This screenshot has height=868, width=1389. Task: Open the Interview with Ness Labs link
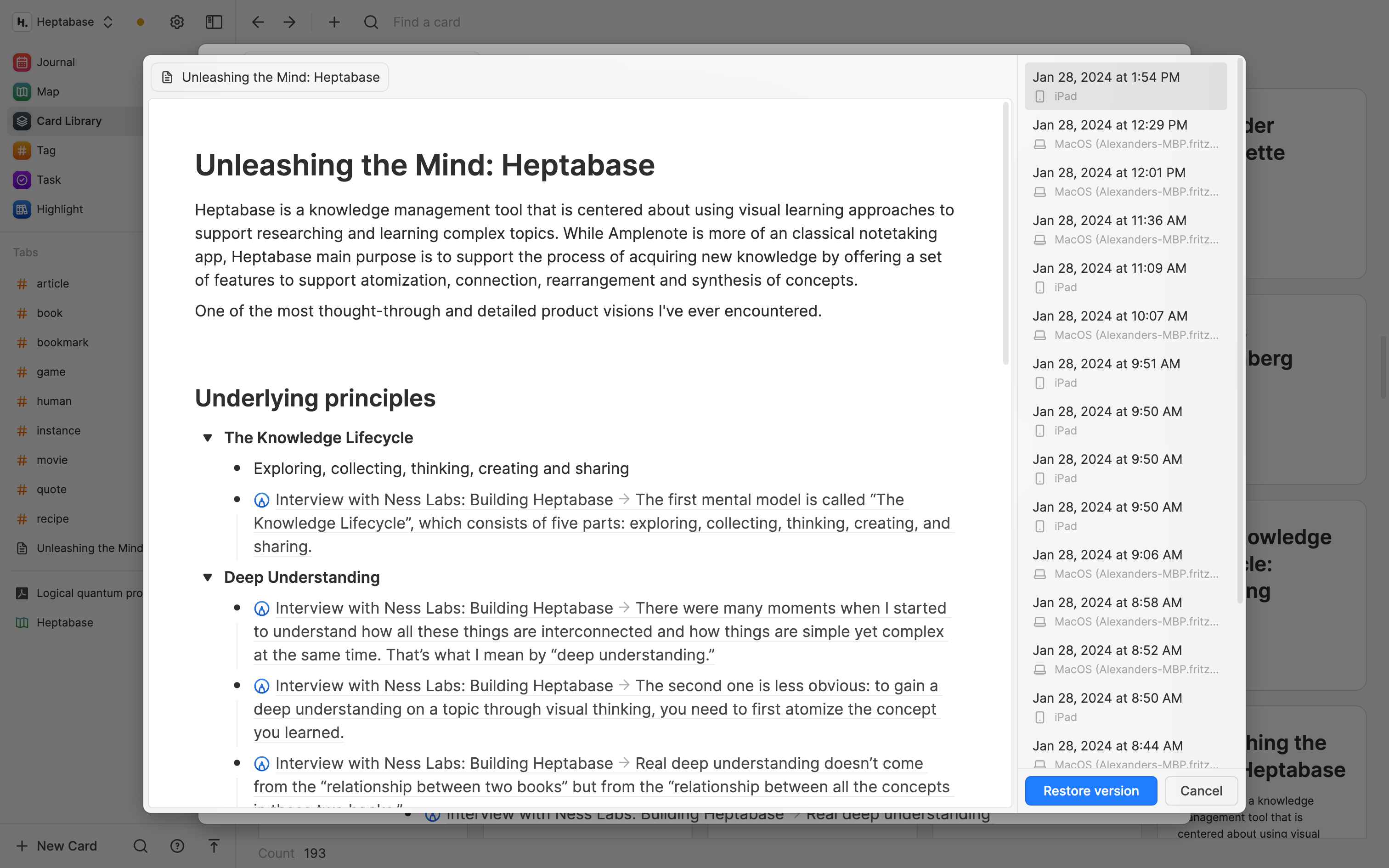pos(442,500)
